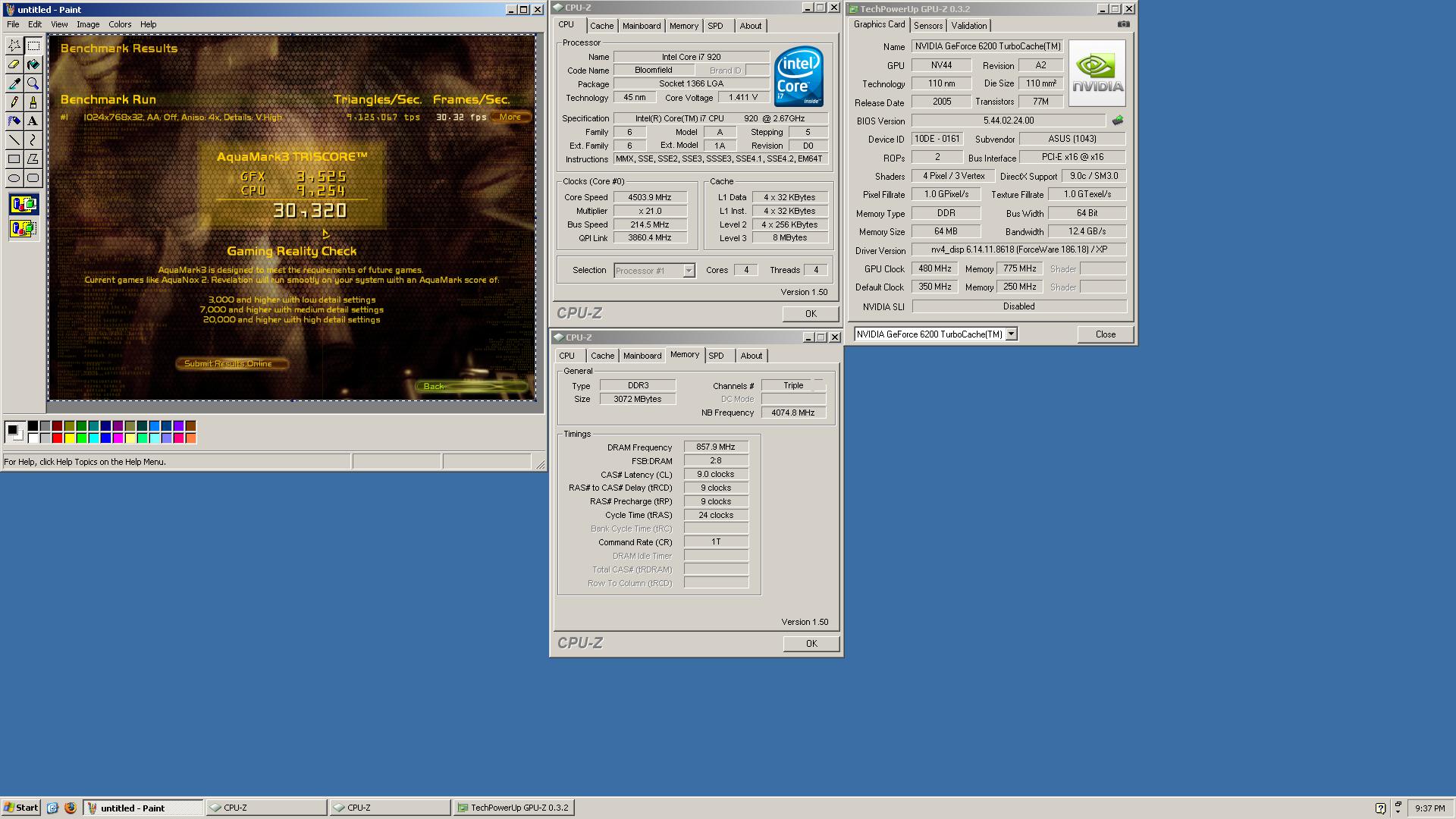Pick the bright red color swatch
Image resolution: width=1456 pixels, height=819 pixels.
click(x=58, y=438)
